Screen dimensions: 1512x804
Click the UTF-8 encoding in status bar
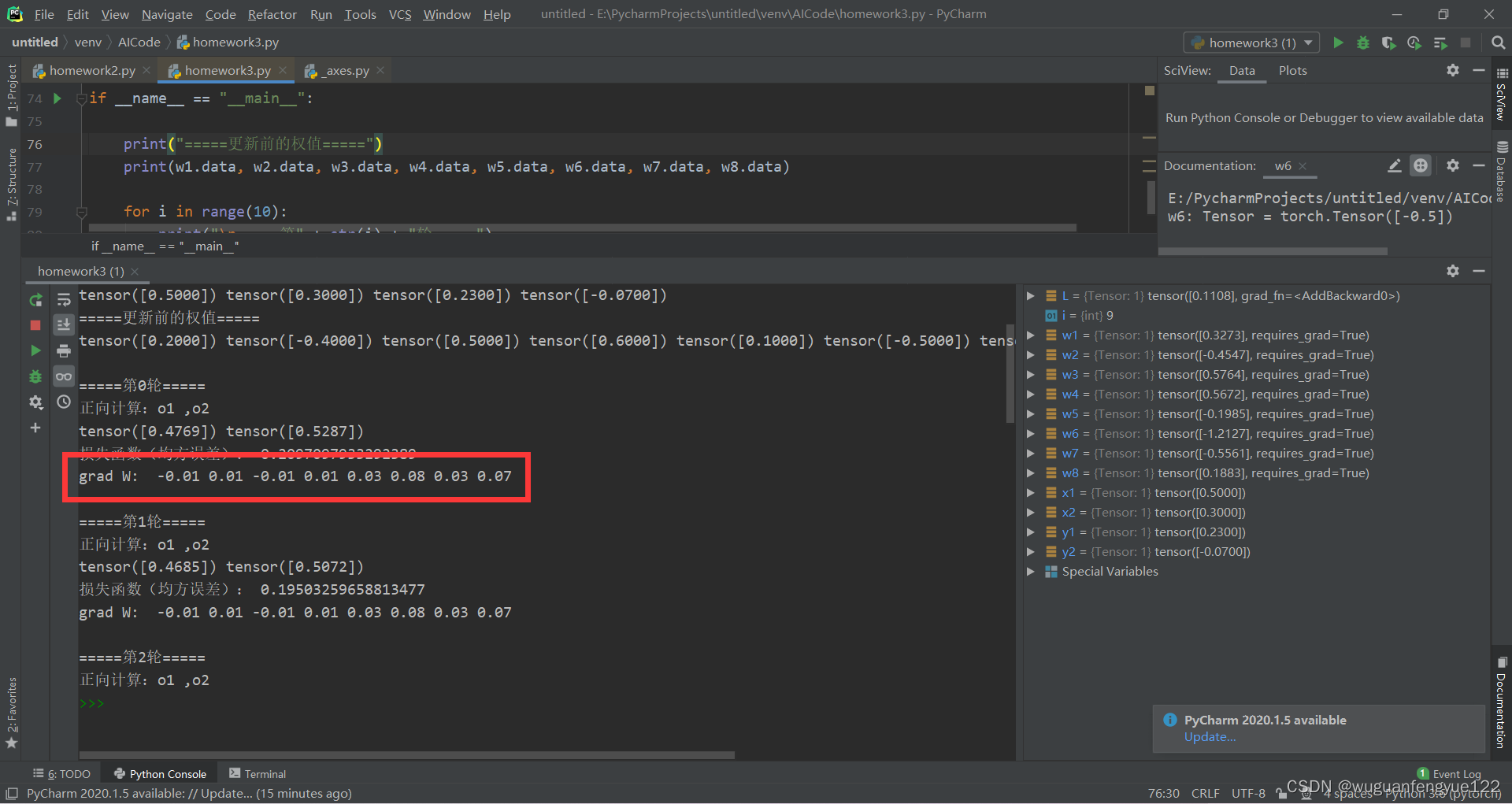(x=1248, y=793)
